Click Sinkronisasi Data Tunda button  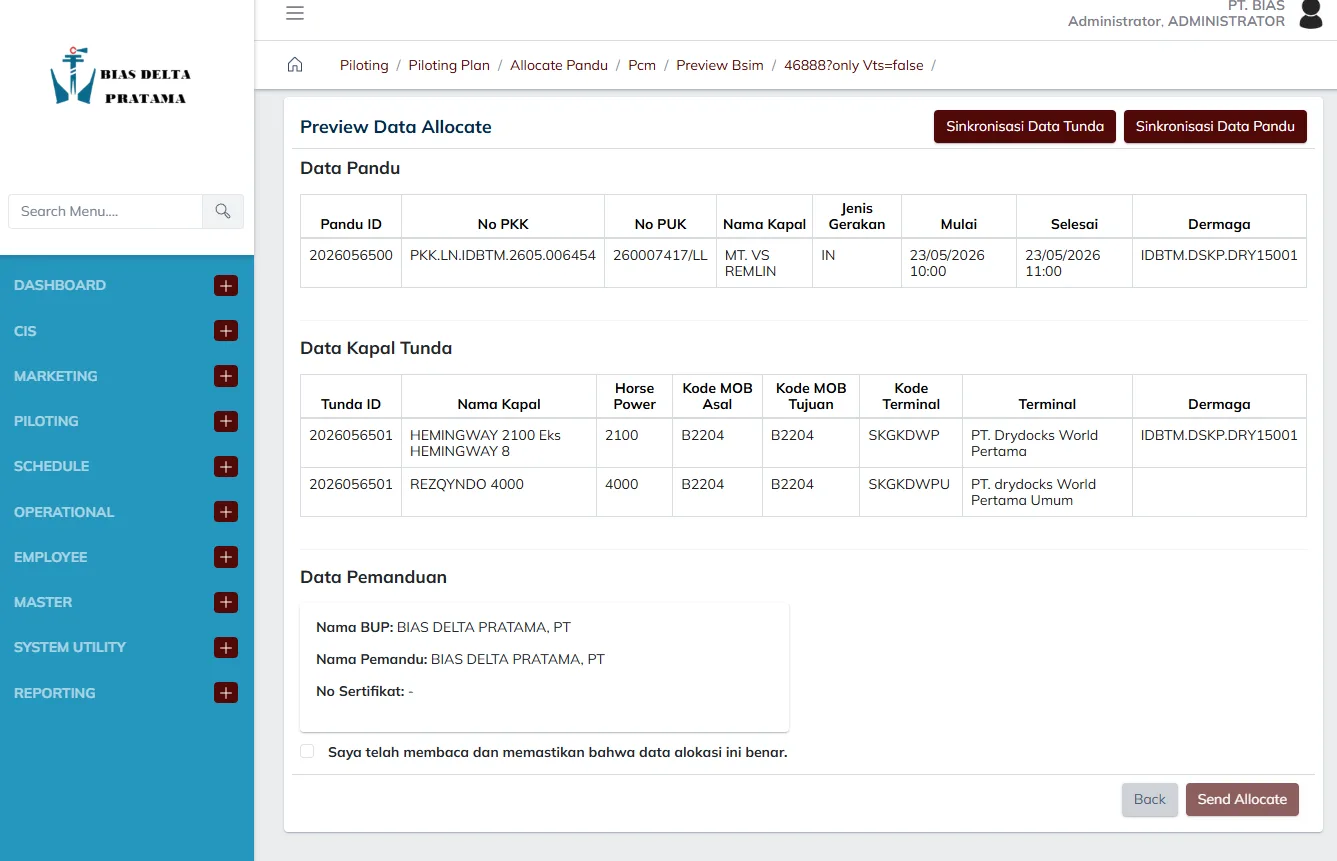[x=1025, y=126]
